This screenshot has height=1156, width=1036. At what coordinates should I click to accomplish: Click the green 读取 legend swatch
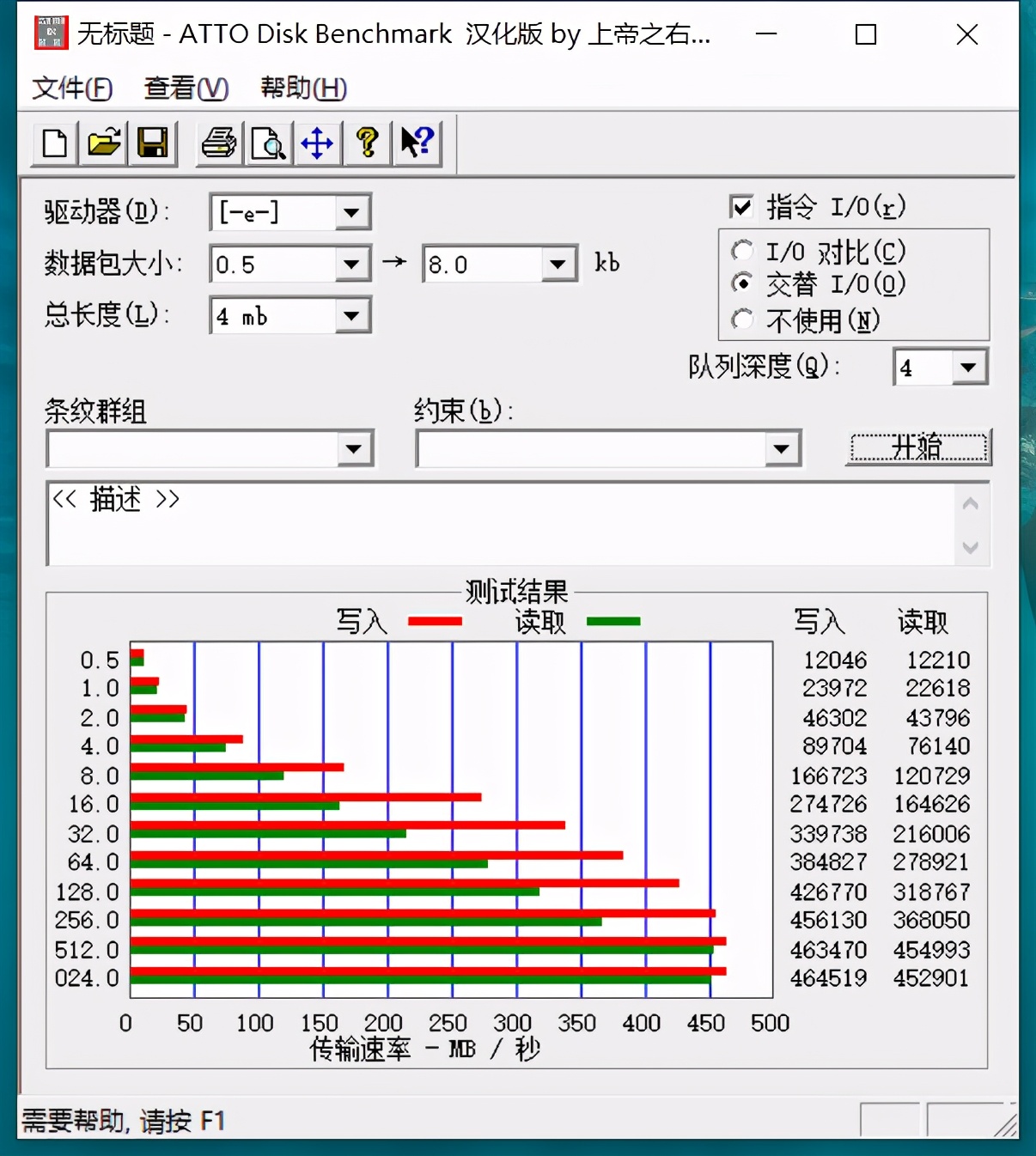(613, 621)
